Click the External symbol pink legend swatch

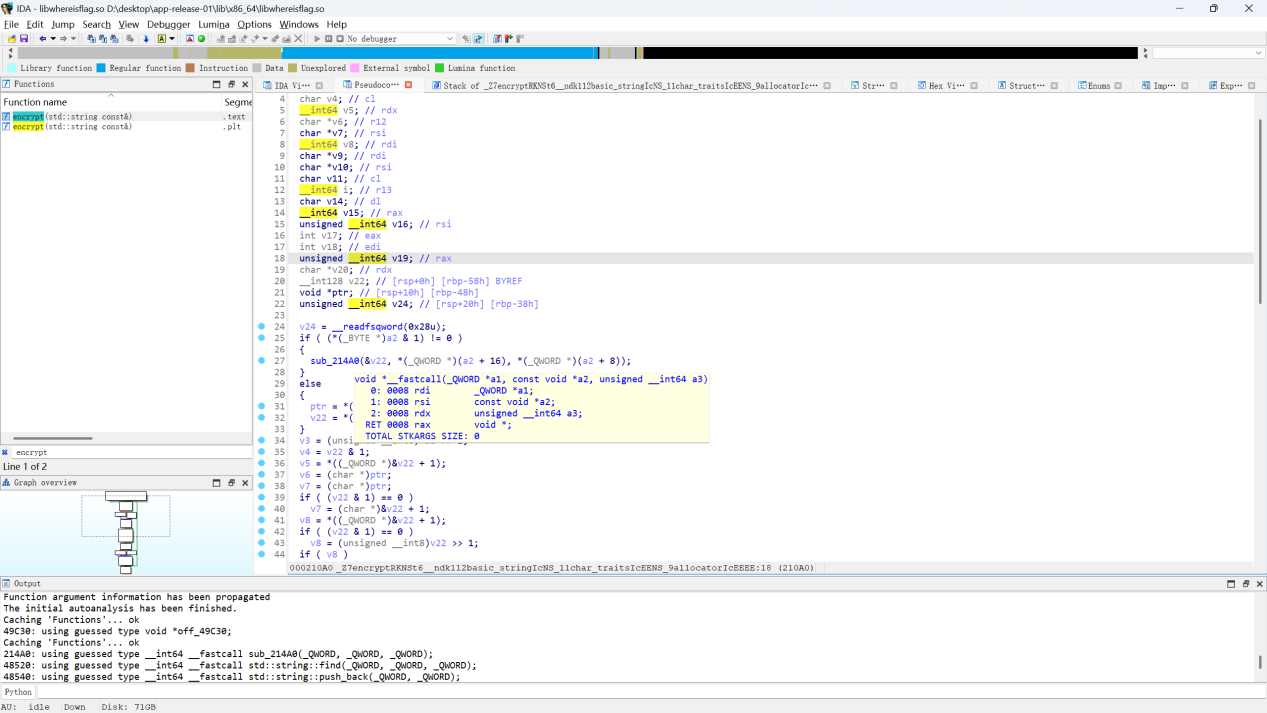pyautogui.click(x=355, y=68)
